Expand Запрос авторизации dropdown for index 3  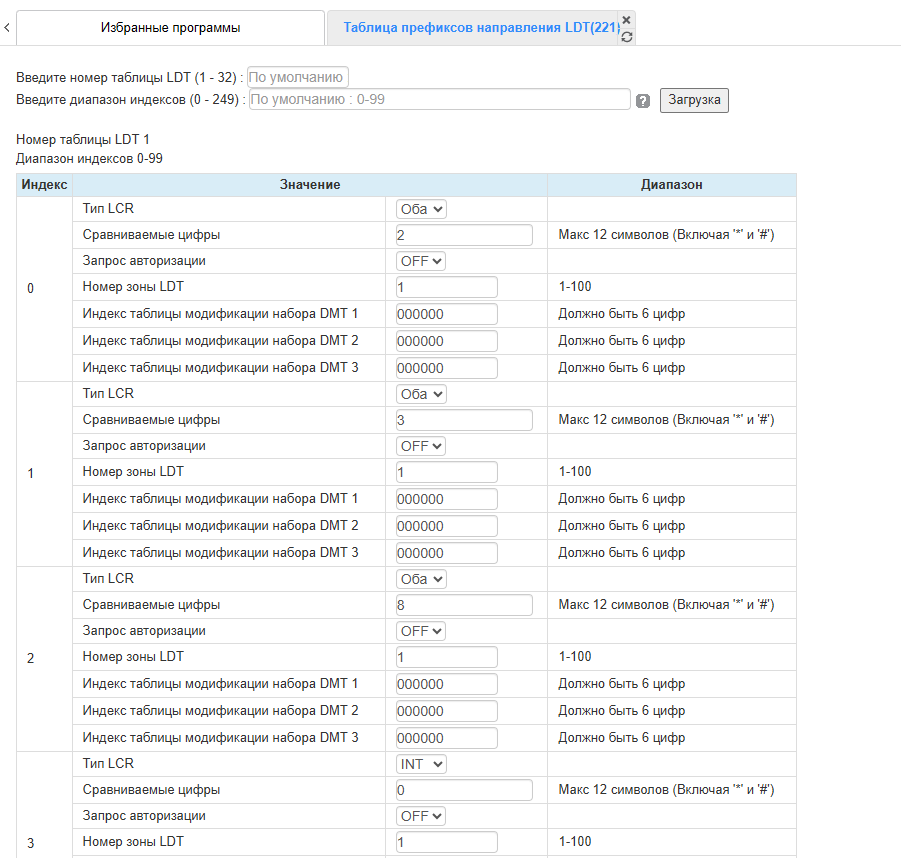421,816
